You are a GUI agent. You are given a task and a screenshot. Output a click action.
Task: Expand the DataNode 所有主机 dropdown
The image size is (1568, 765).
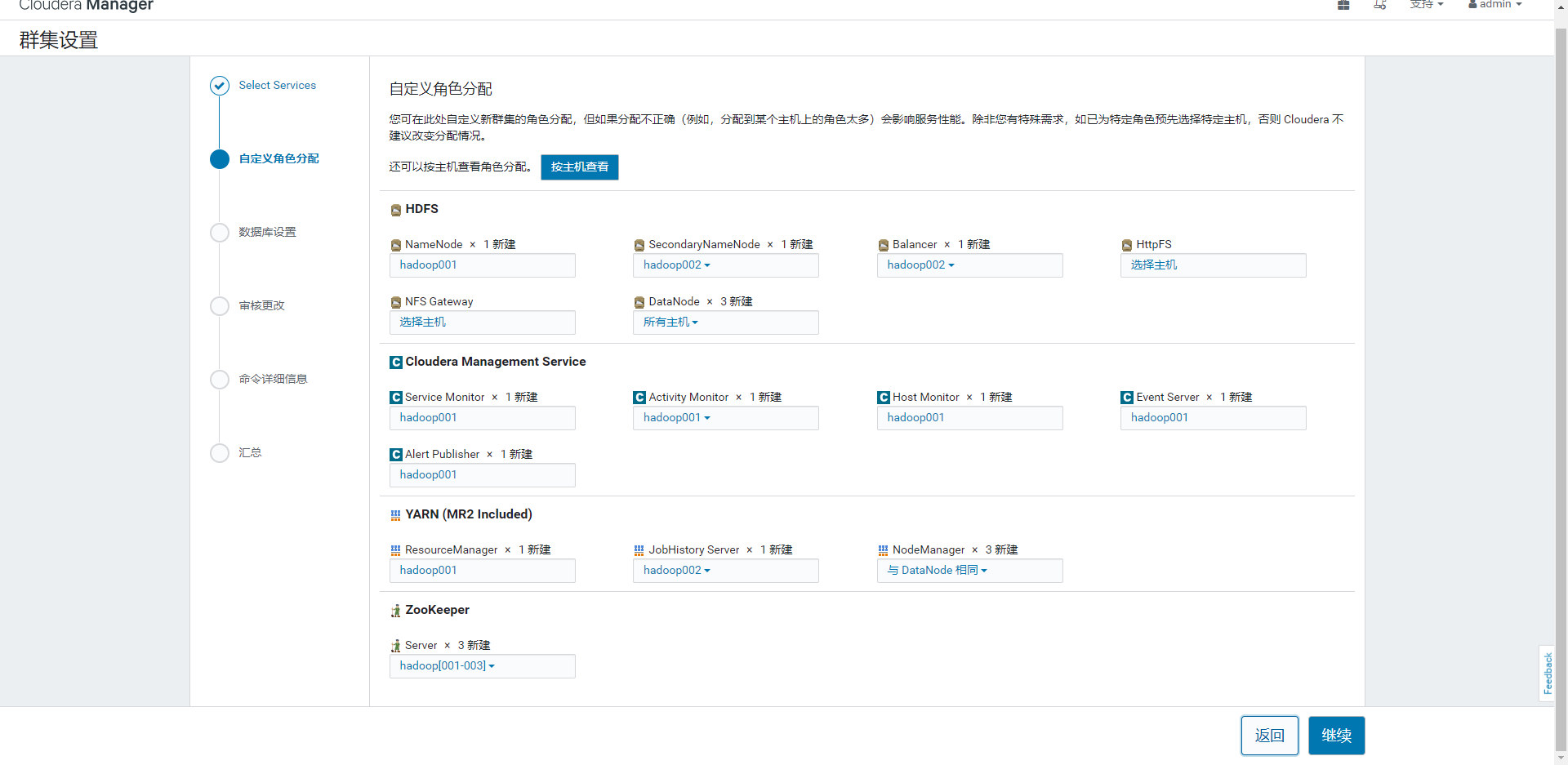pyautogui.click(x=670, y=322)
